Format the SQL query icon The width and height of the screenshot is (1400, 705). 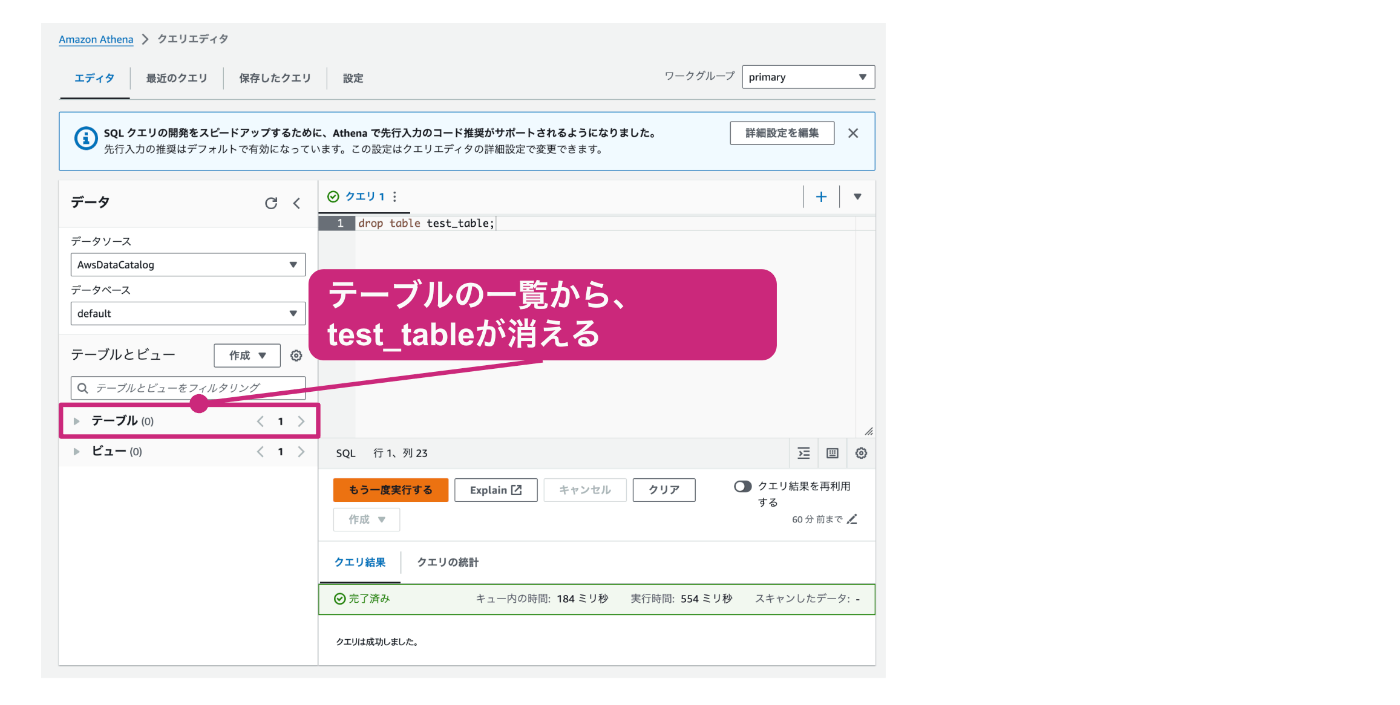(804, 453)
